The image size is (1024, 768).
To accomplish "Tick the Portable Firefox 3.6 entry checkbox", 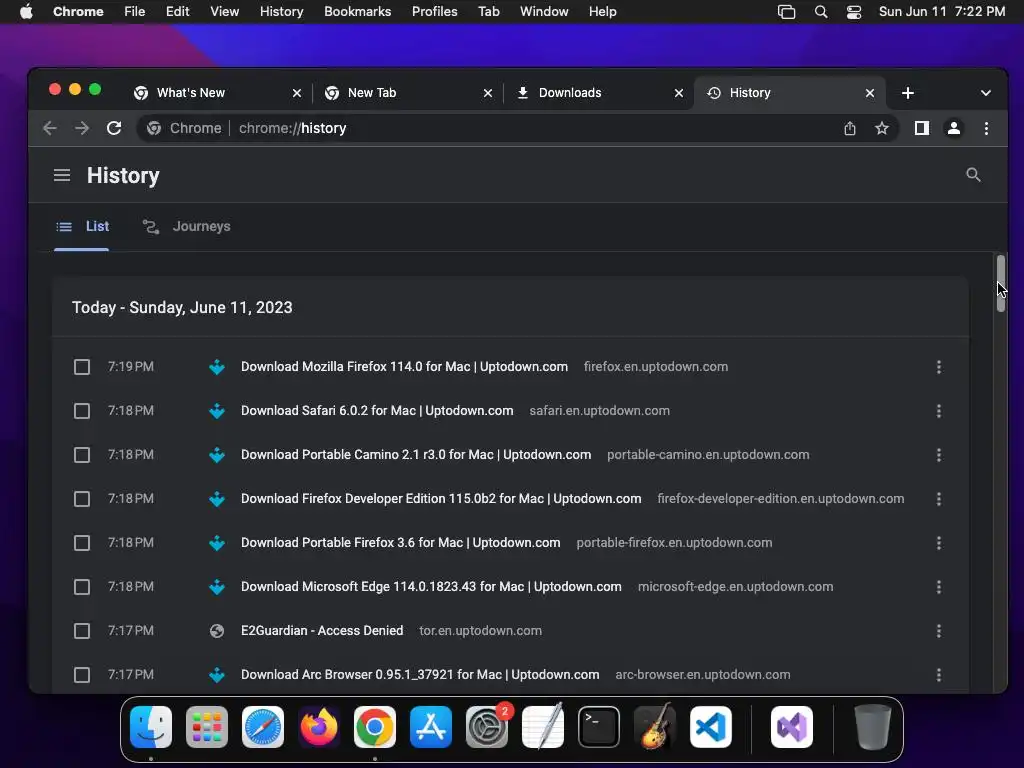I will (82, 543).
